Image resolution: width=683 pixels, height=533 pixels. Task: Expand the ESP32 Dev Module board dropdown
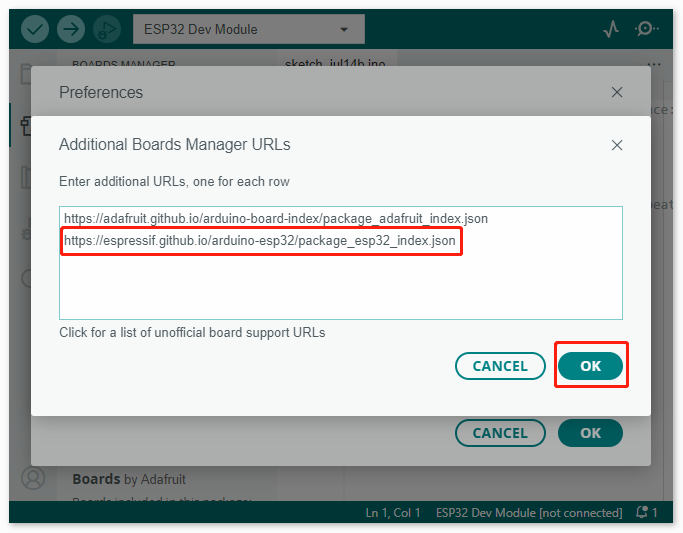(x=249, y=29)
